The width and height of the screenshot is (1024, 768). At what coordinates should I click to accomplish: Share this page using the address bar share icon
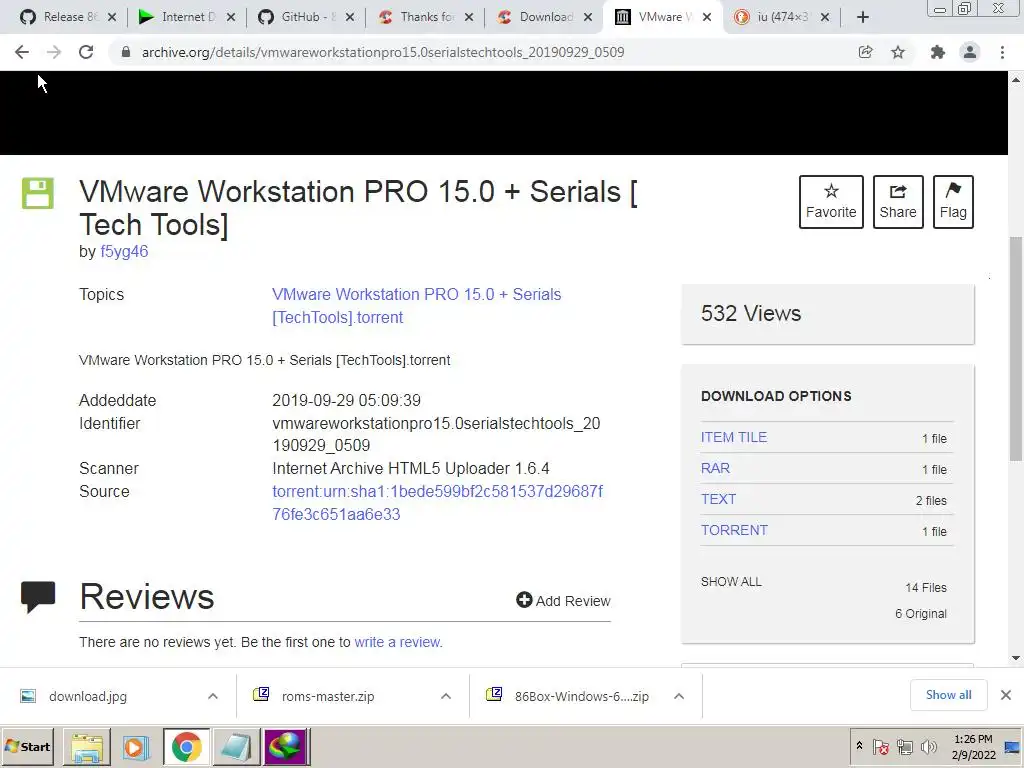tap(865, 52)
